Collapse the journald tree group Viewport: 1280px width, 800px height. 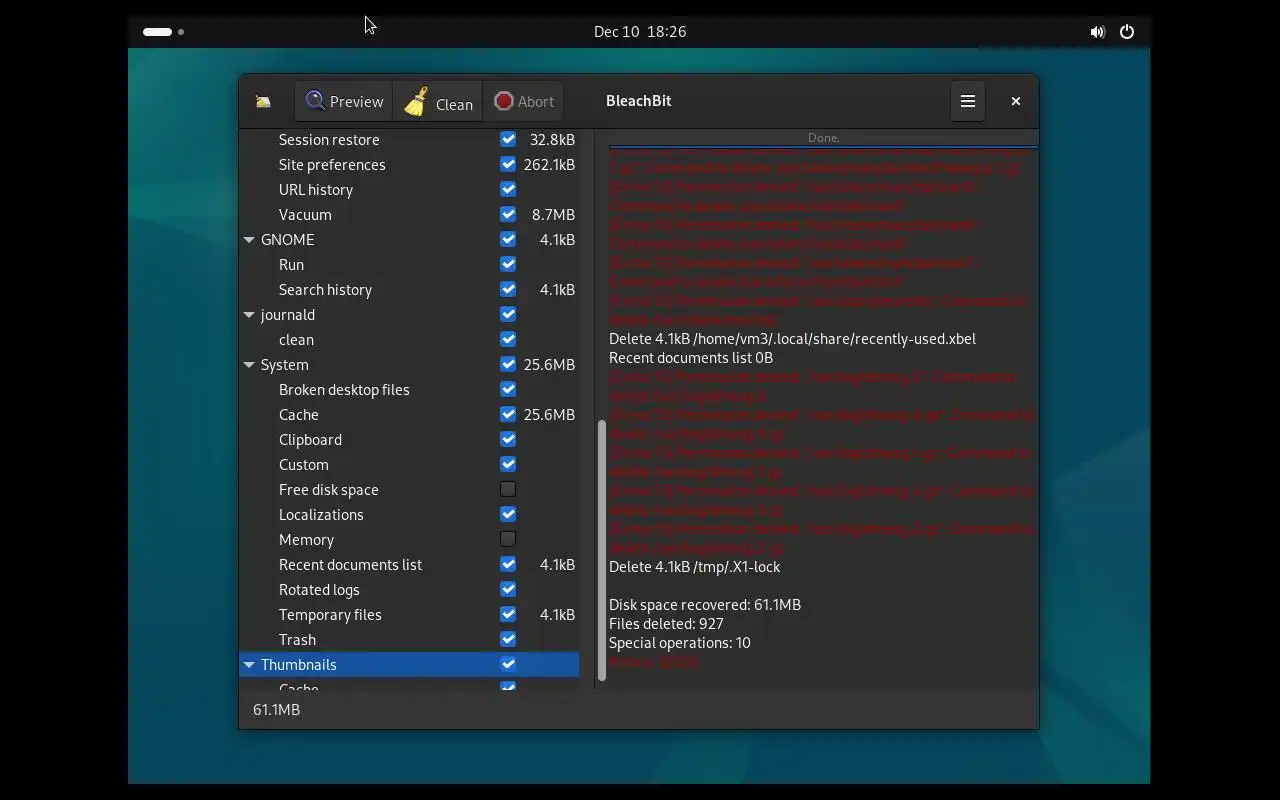[249, 315]
